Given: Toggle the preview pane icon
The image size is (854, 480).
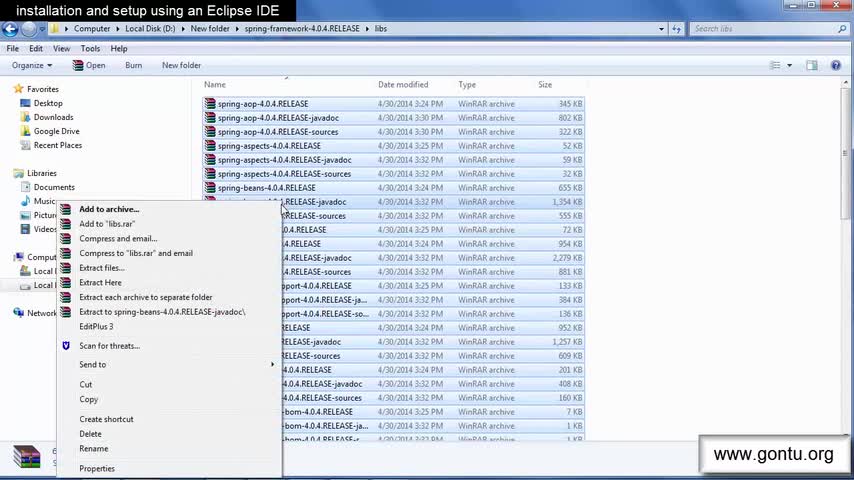Looking at the screenshot, I should coord(812,65).
